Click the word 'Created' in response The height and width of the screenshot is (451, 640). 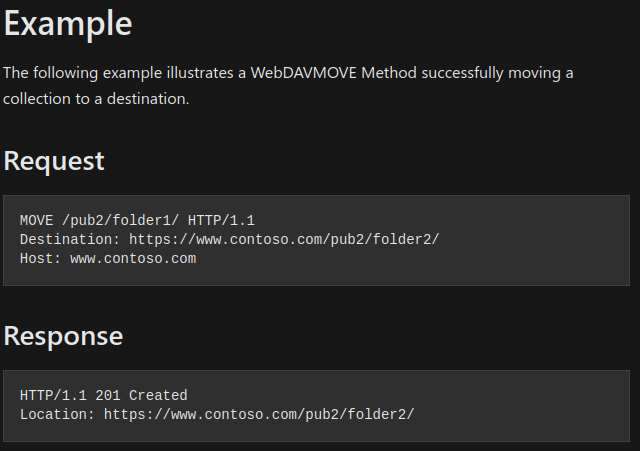(158, 395)
